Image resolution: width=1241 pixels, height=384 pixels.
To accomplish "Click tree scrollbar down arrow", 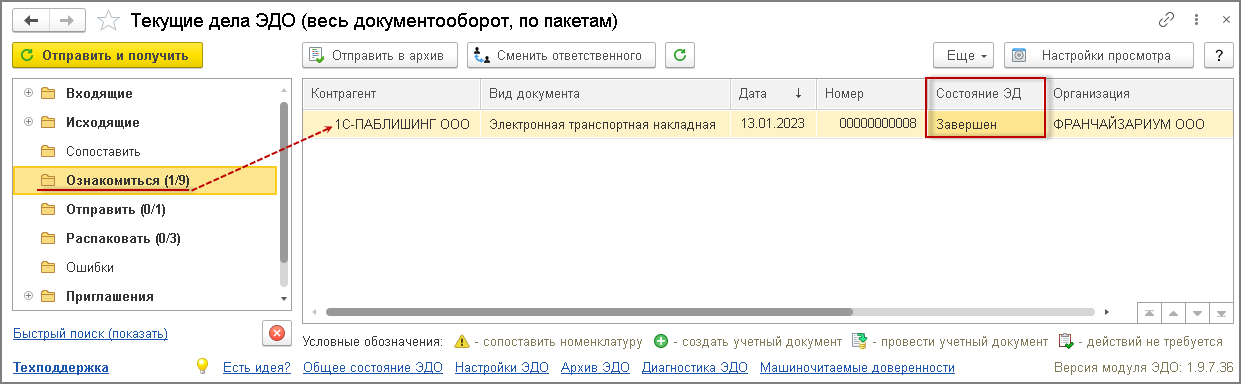I will (284, 299).
